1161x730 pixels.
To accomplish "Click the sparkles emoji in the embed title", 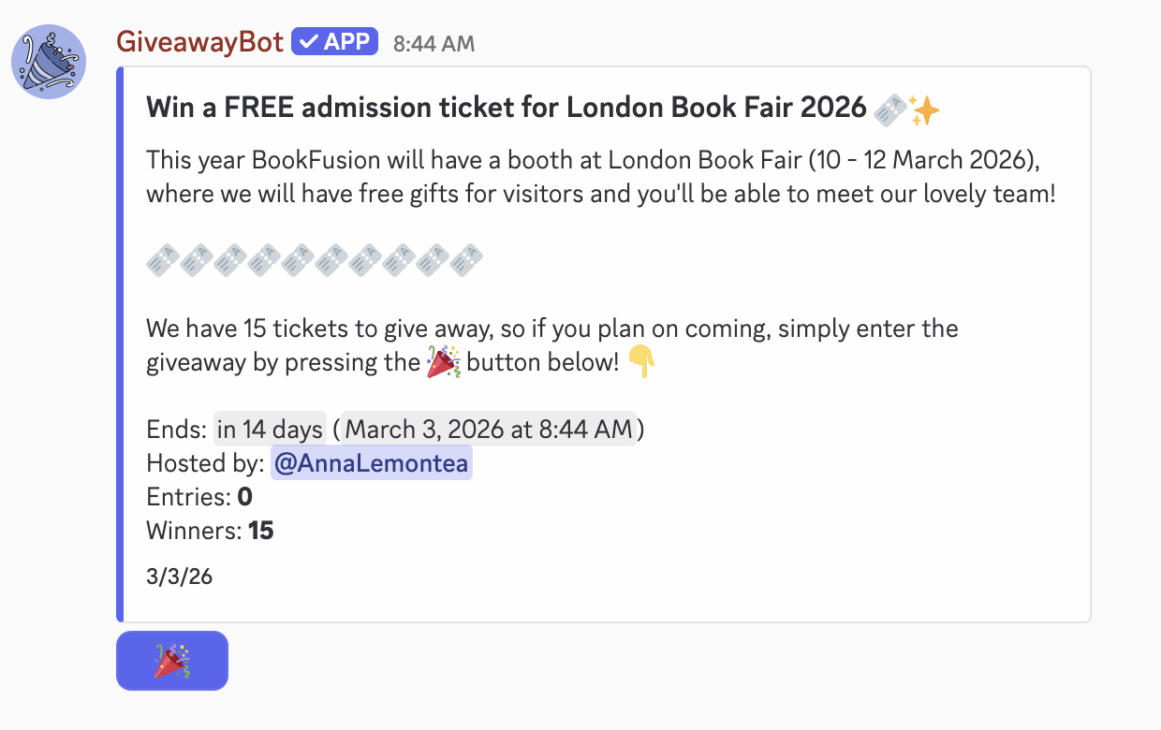I will pos(924,109).
